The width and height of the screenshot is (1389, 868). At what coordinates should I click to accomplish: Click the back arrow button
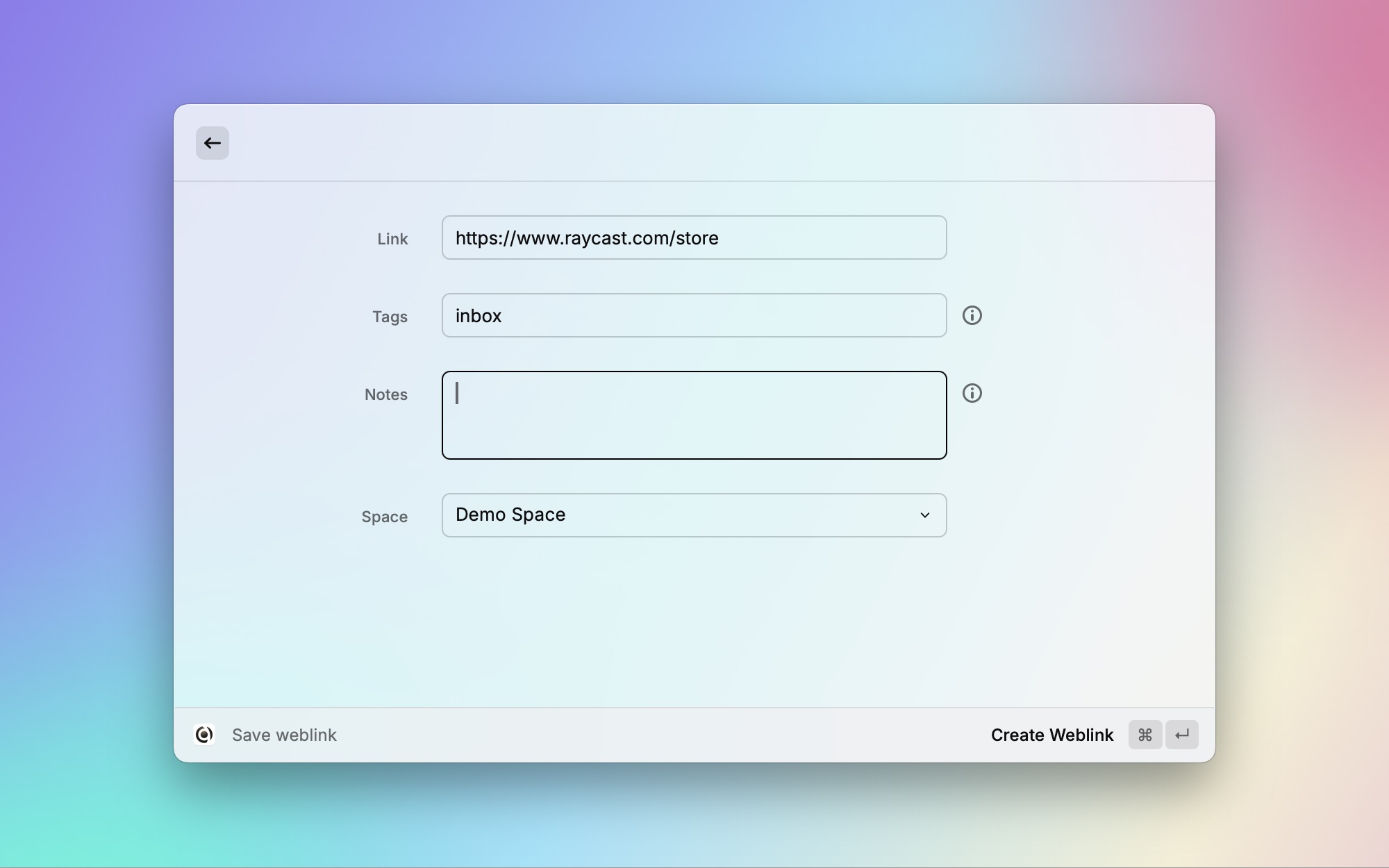212,143
